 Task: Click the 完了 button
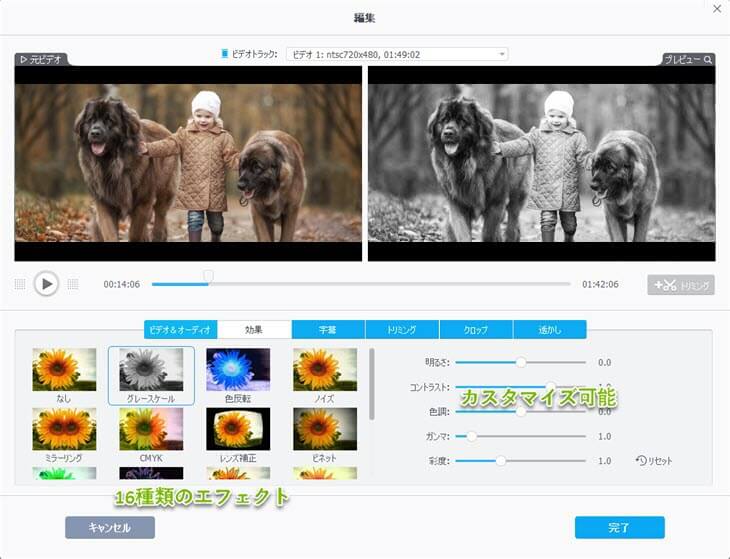(x=619, y=527)
